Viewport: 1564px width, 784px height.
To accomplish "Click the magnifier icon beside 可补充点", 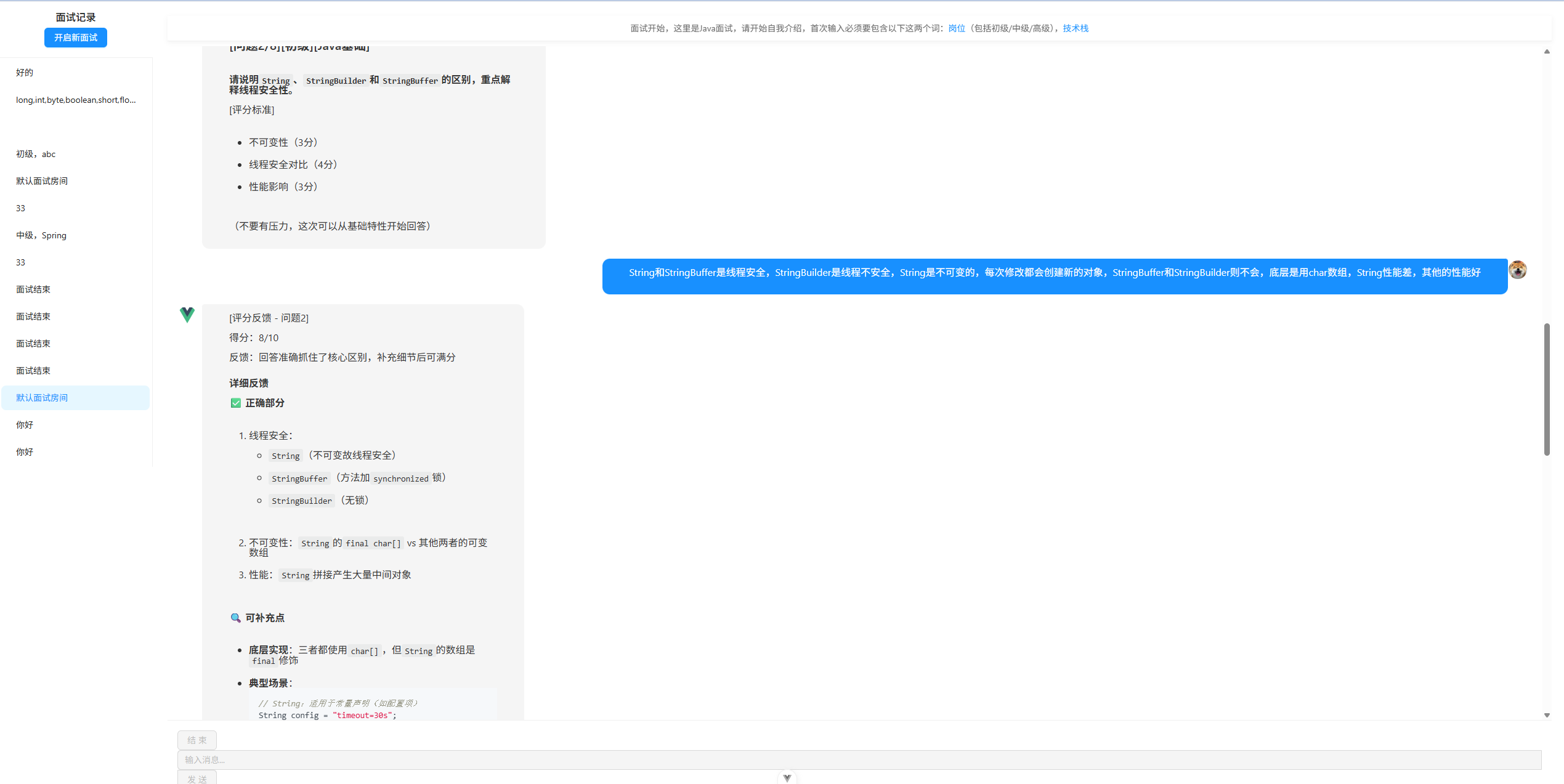I will pos(235,618).
